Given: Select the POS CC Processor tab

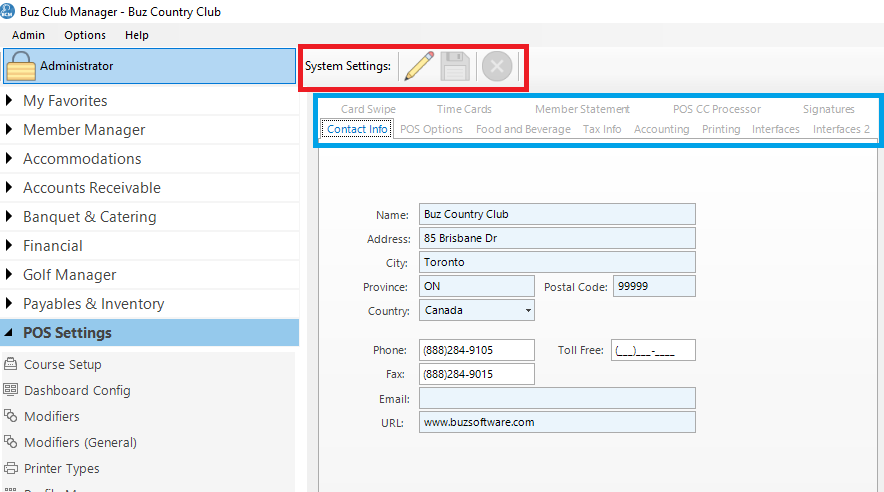Looking at the screenshot, I should 716,109.
